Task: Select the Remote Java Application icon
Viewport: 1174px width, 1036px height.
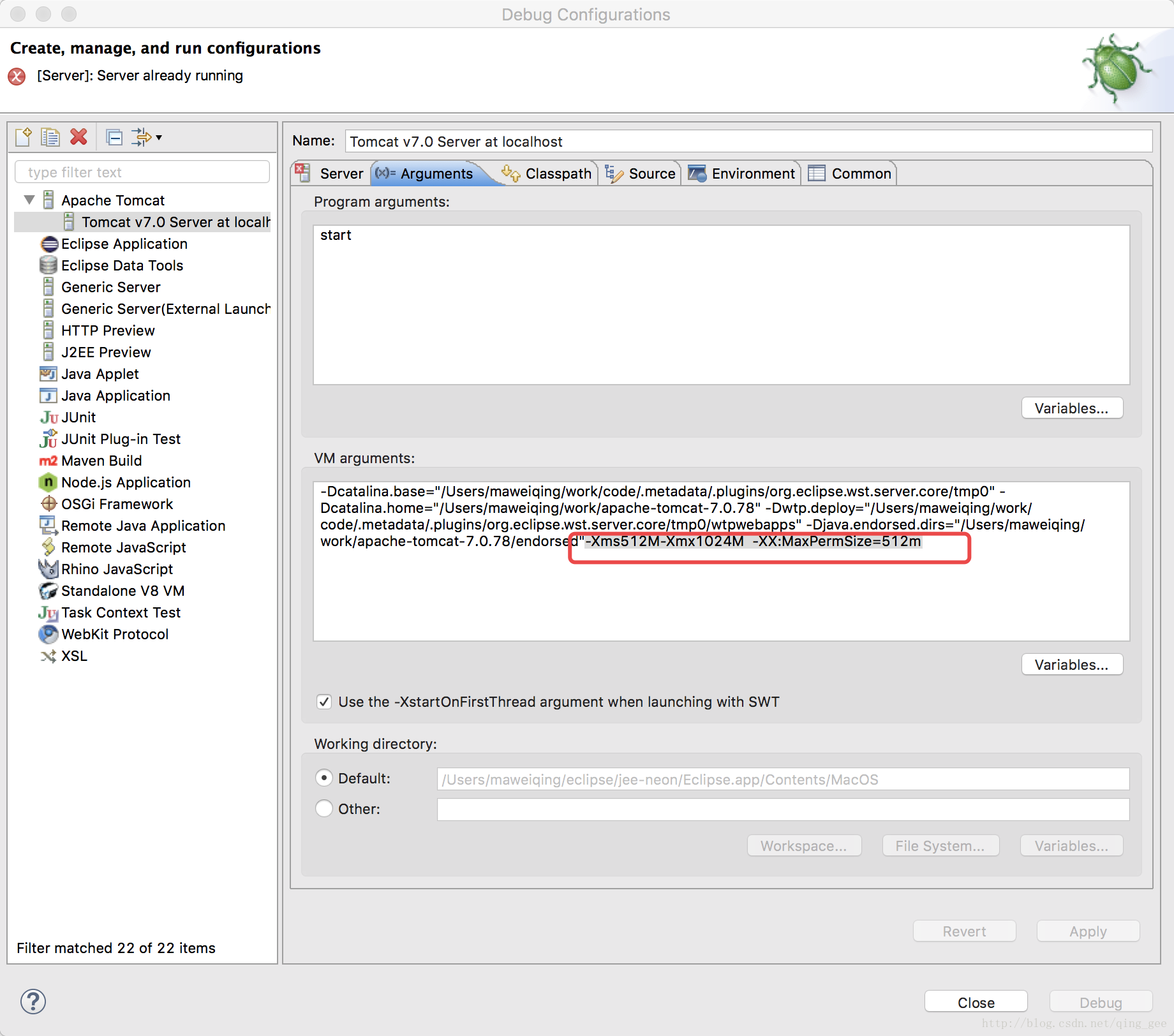Action: point(48,526)
